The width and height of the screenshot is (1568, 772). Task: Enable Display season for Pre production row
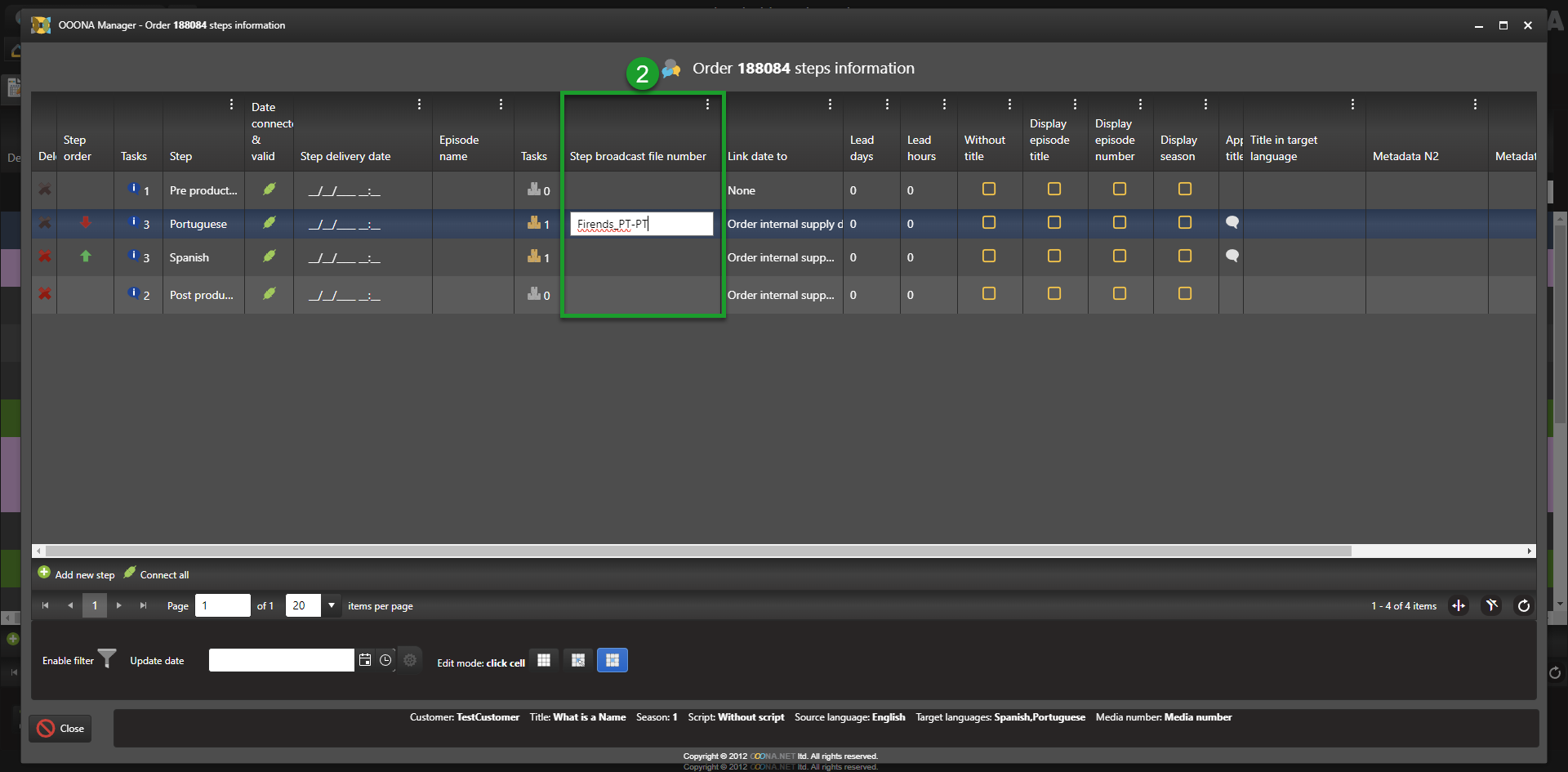click(1185, 190)
